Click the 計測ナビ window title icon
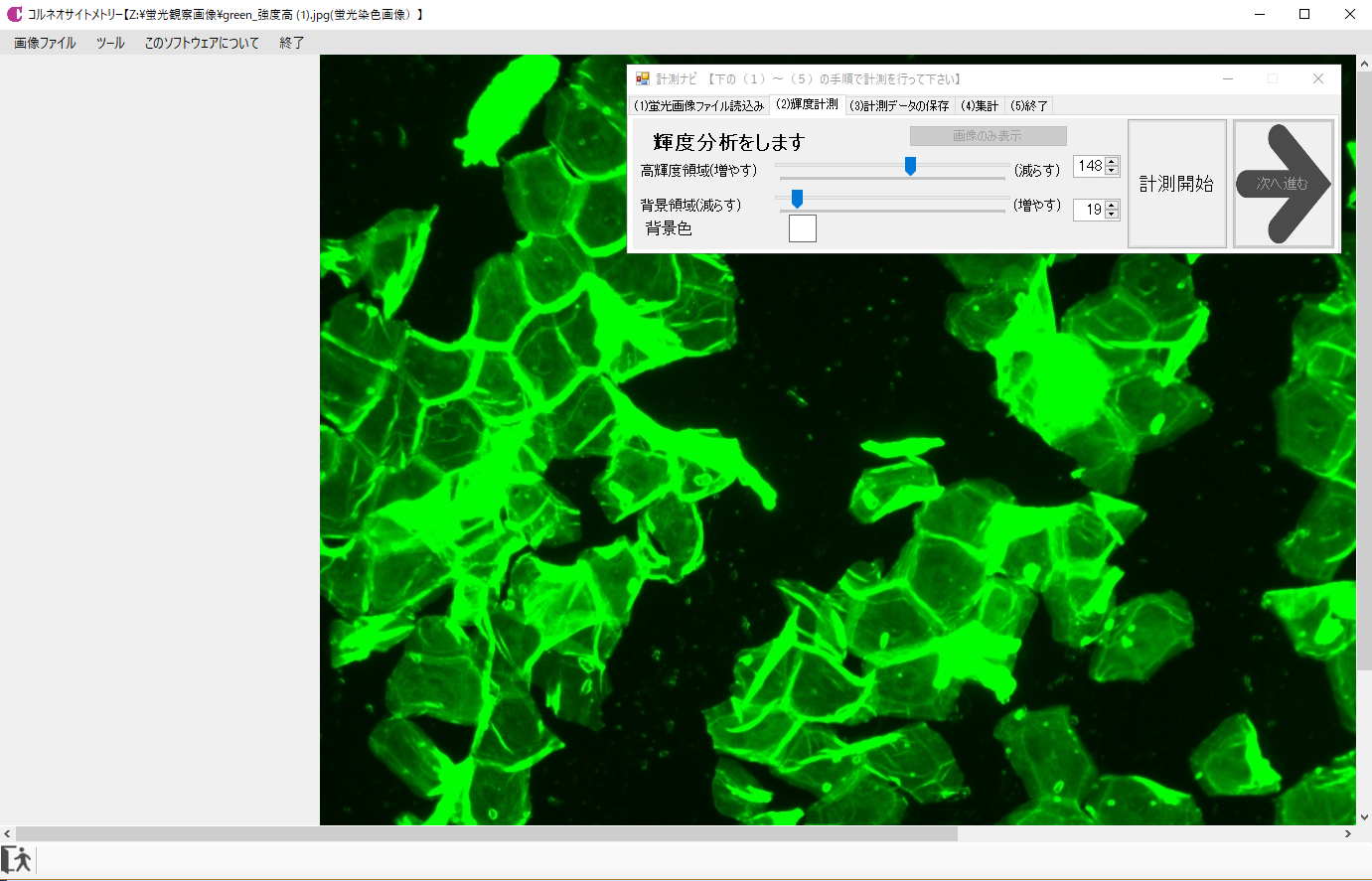The height and width of the screenshot is (881, 1372). [643, 78]
